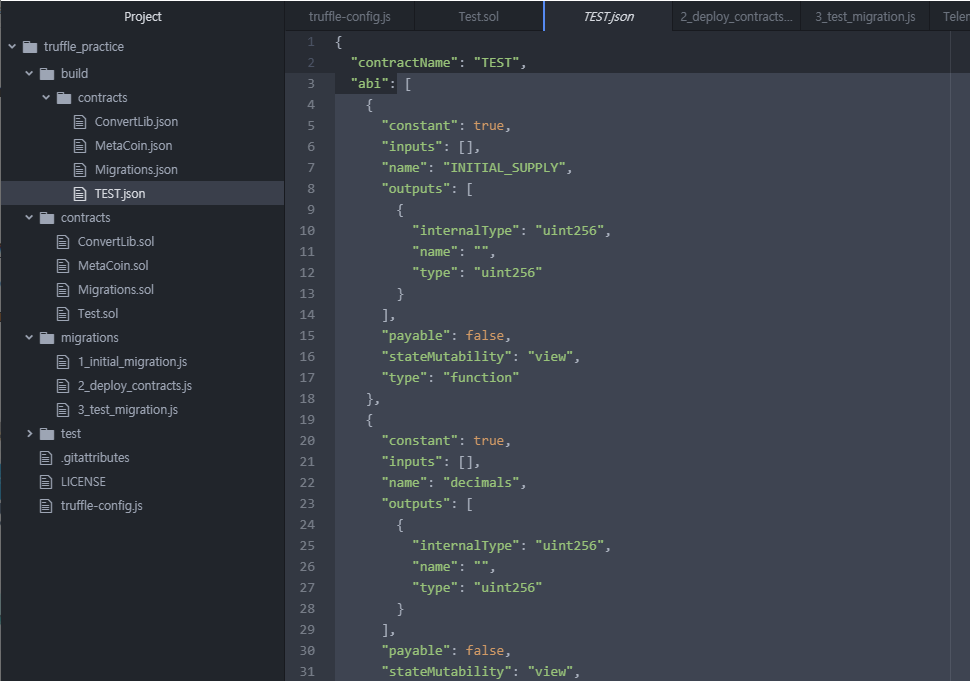Open 2_deploy_contracts.js from the project tree

coord(135,386)
